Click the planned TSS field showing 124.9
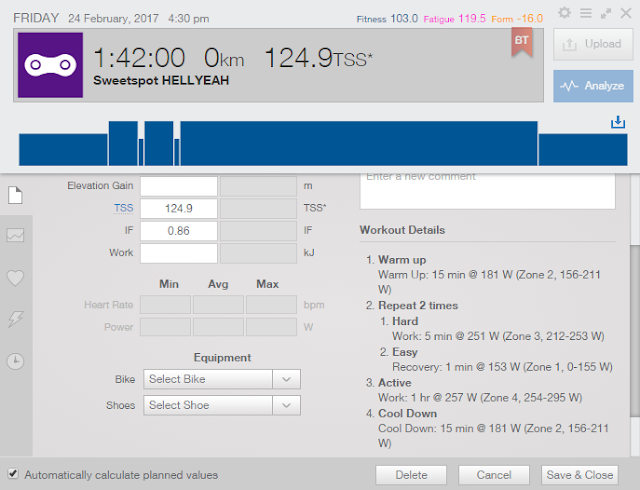The height and width of the screenshot is (490, 640). click(179, 208)
